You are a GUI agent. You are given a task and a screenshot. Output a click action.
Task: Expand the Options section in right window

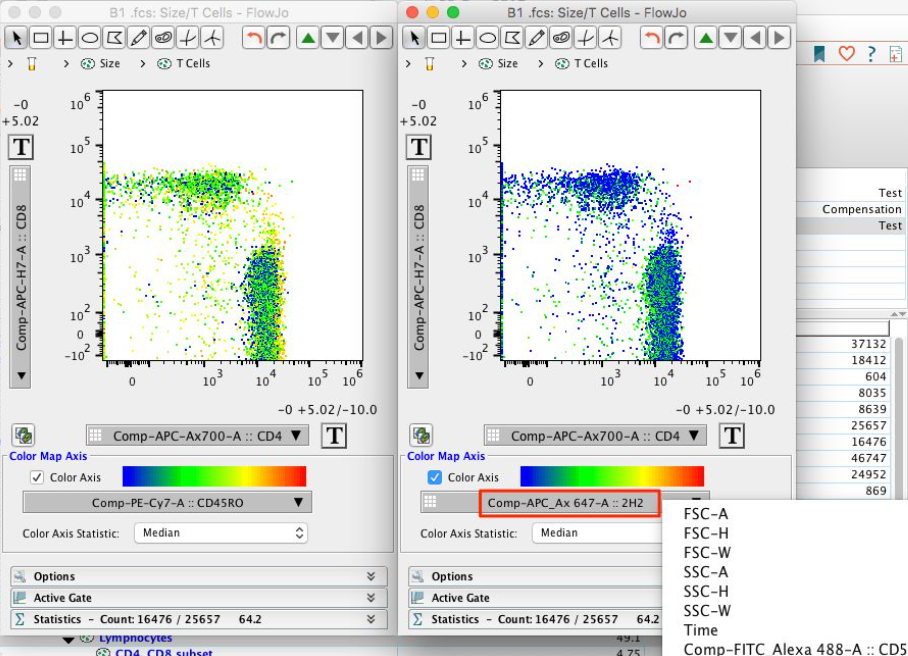click(535, 576)
